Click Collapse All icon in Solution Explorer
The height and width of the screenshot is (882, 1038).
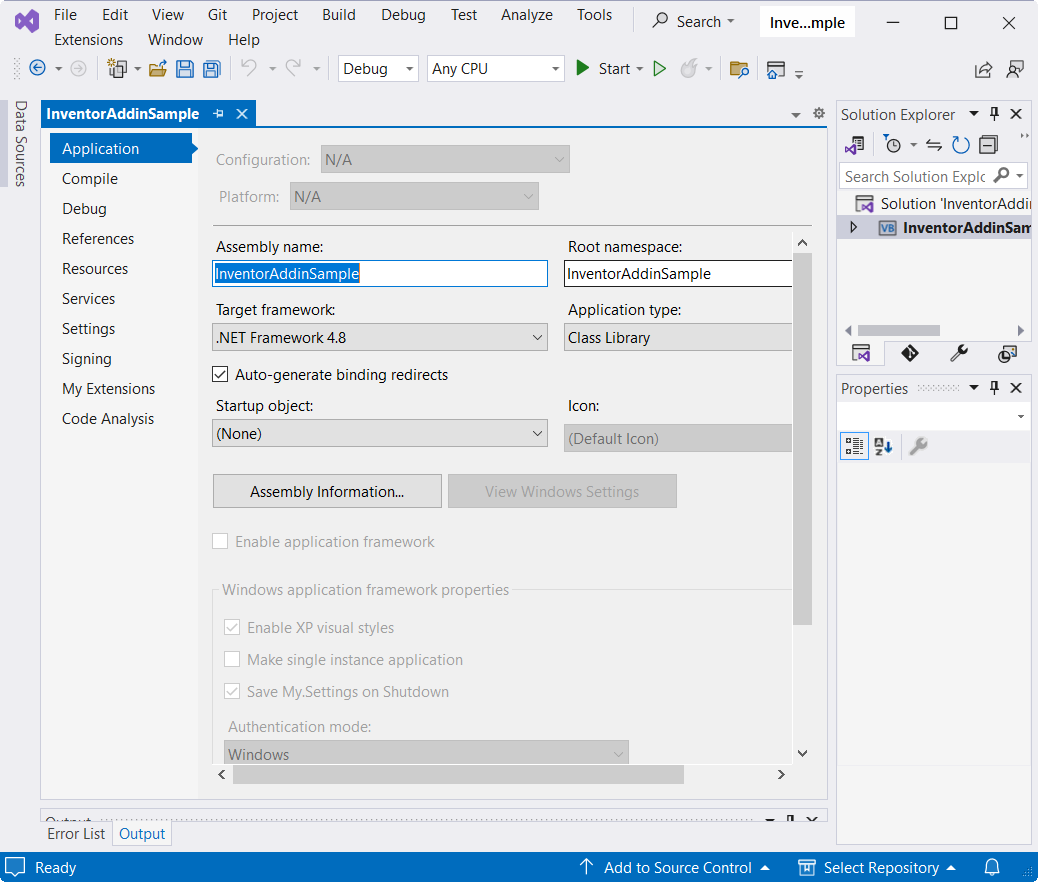[x=988, y=145]
